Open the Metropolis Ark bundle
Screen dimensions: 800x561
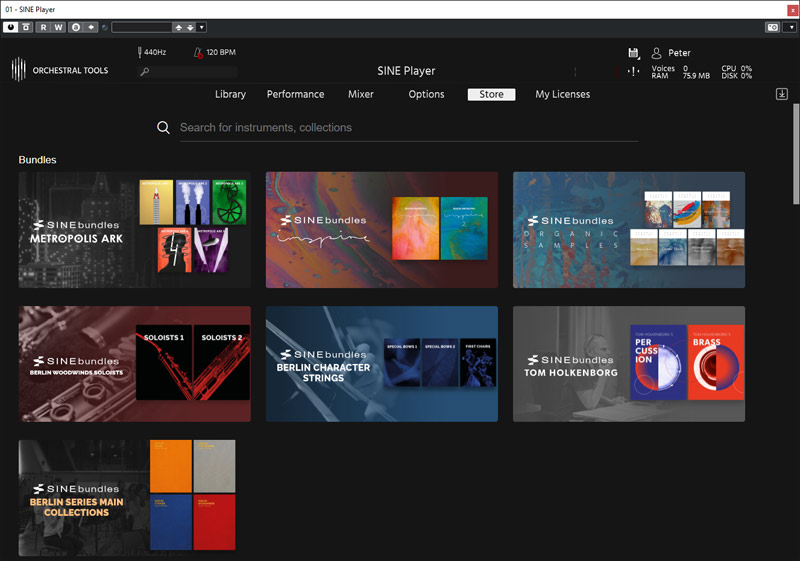127,229
